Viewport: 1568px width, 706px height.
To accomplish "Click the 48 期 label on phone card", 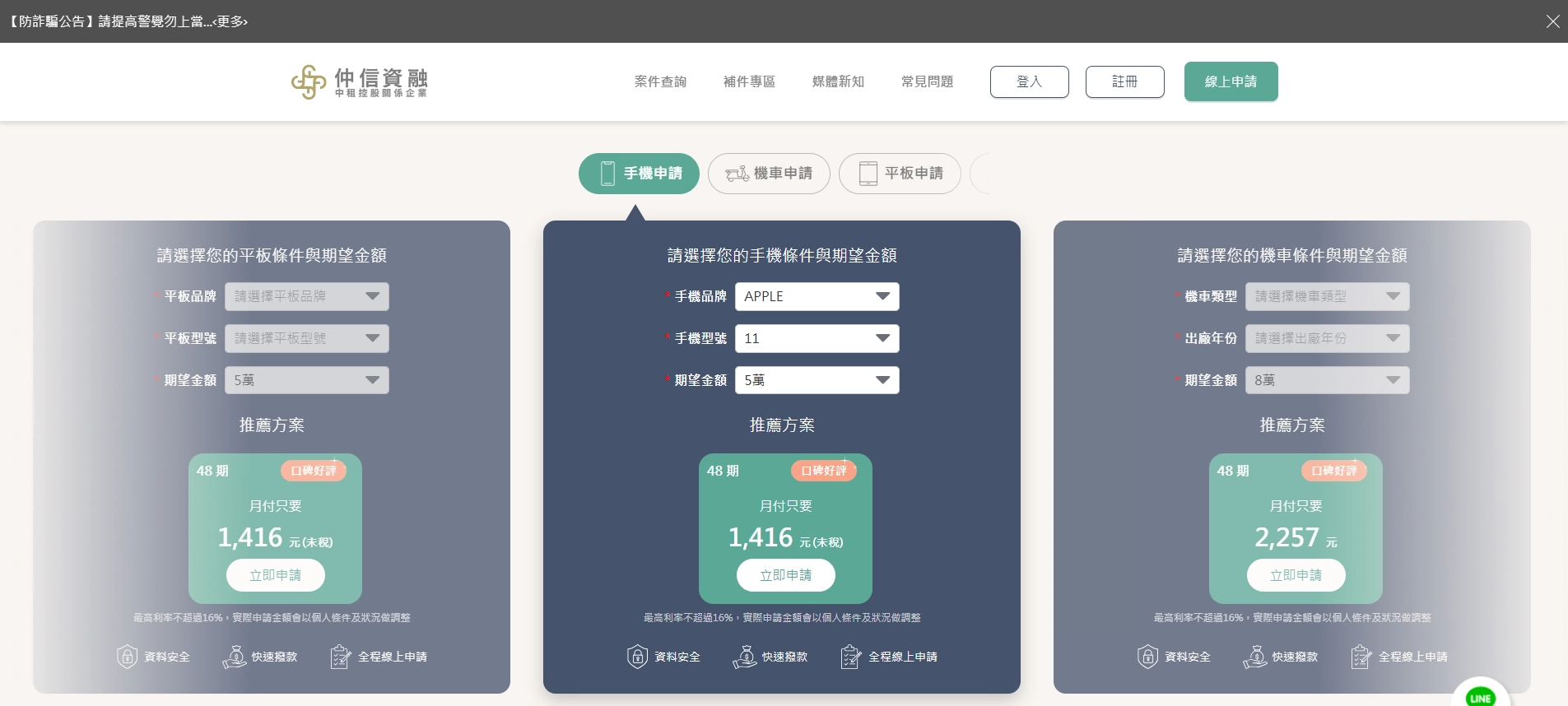I will tap(723, 471).
